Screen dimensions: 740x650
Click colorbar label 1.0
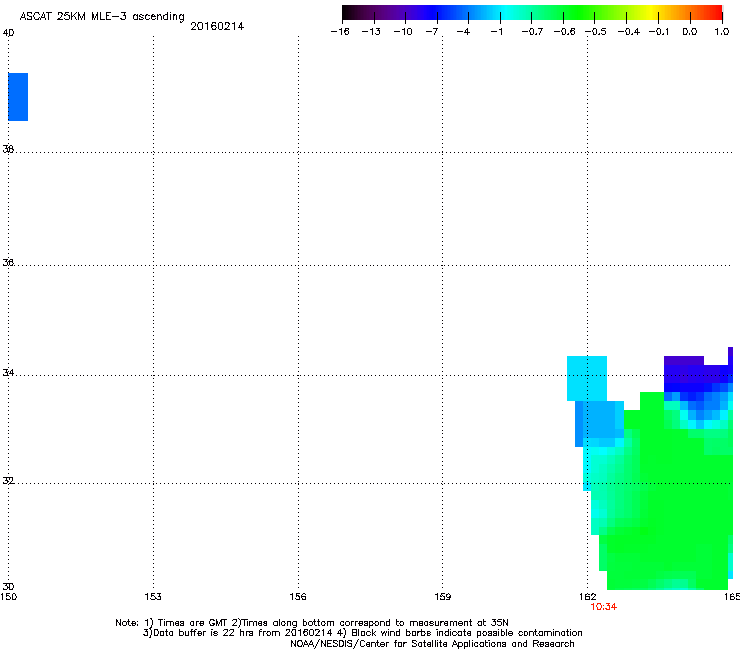pyautogui.click(x=722, y=32)
